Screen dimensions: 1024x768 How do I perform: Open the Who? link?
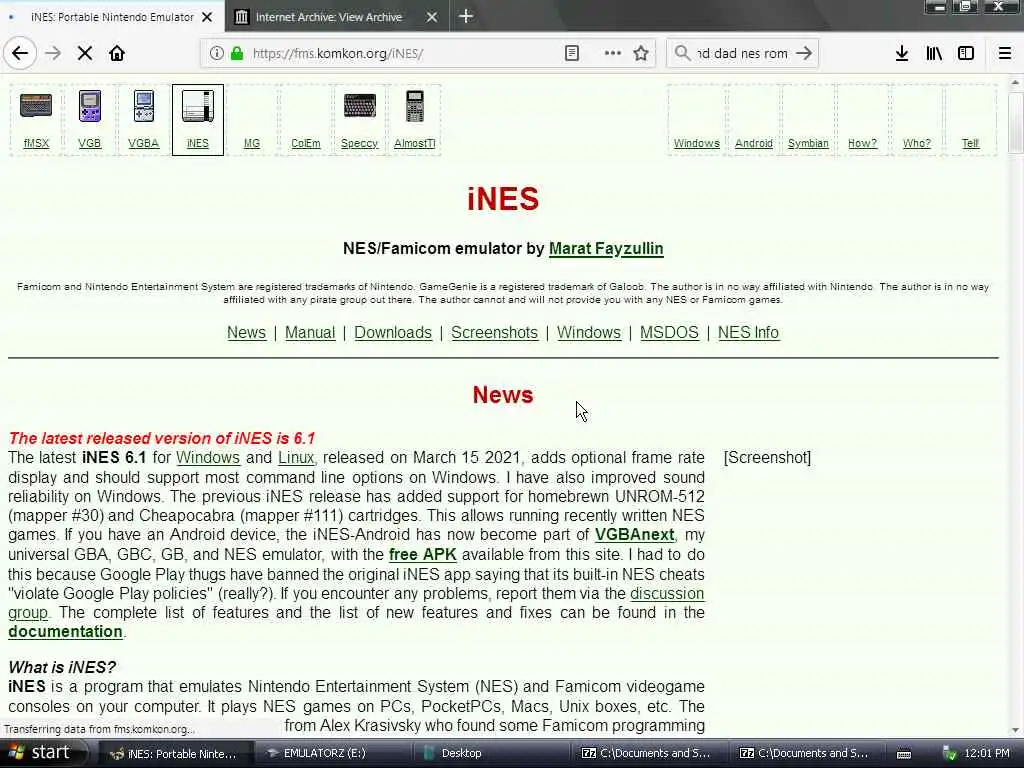pos(916,143)
